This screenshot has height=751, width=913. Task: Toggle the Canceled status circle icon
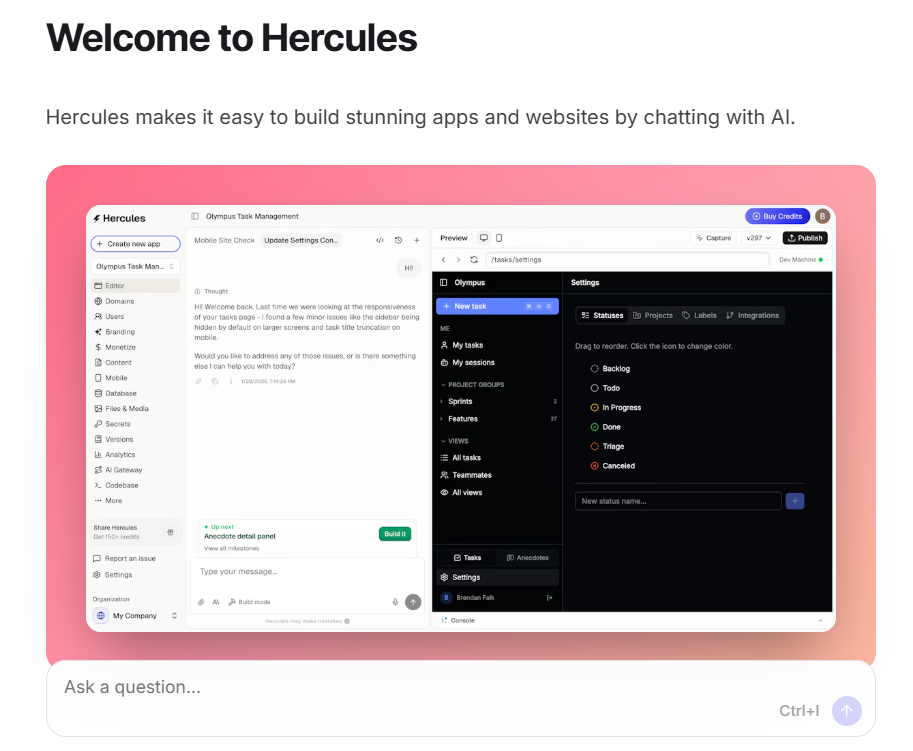[x=595, y=466]
